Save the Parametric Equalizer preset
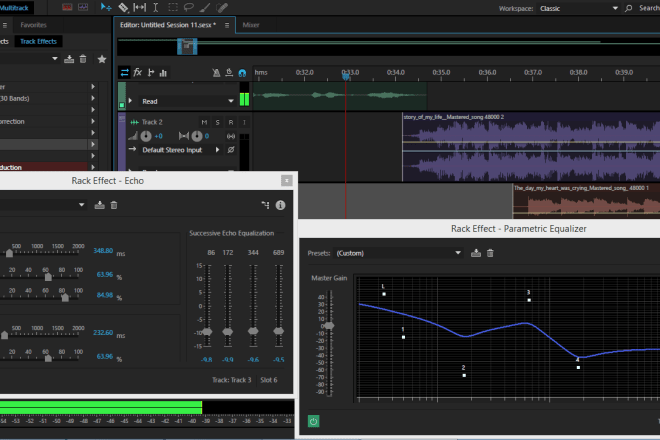 (476, 253)
